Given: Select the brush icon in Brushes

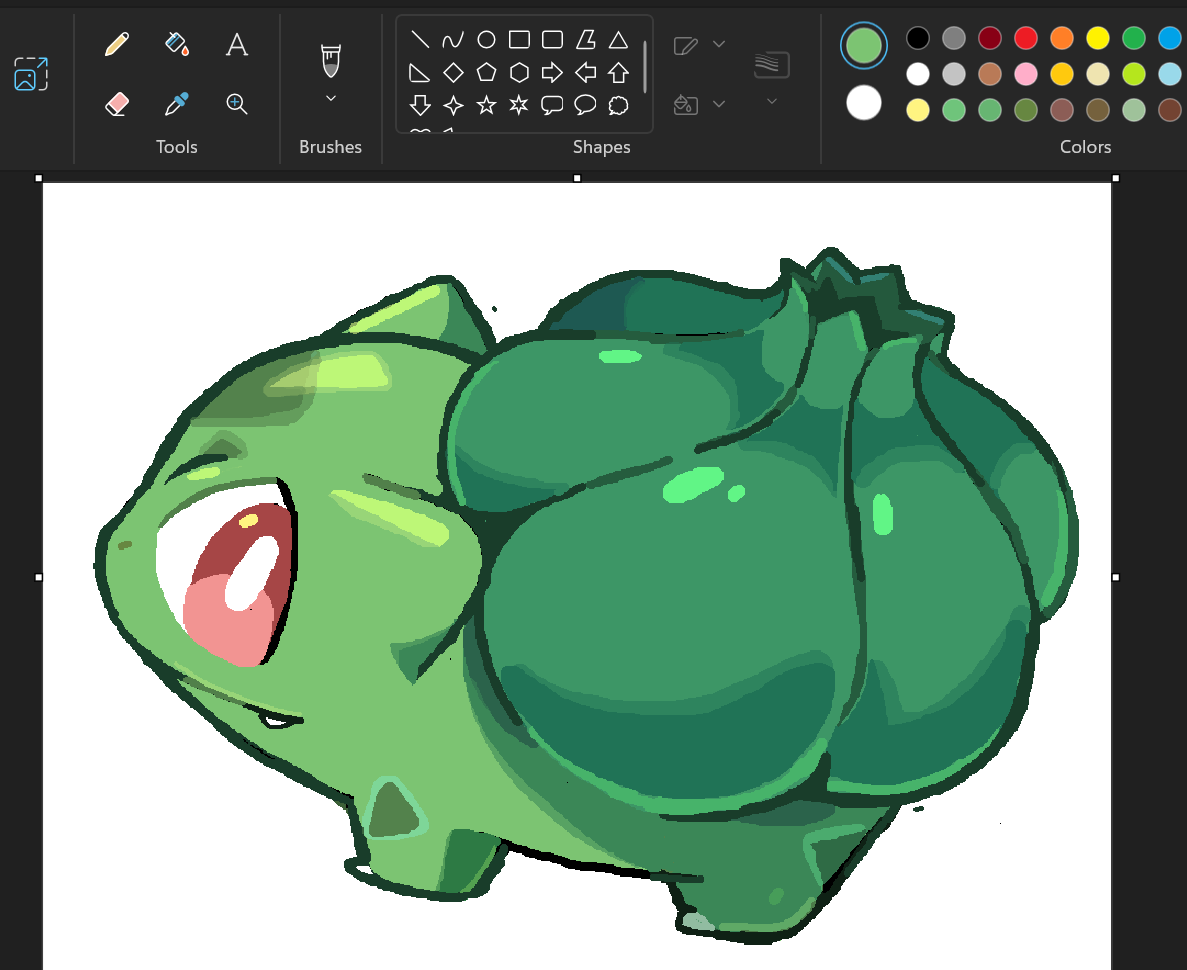Looking at the screenshot, I should point(331,61).
